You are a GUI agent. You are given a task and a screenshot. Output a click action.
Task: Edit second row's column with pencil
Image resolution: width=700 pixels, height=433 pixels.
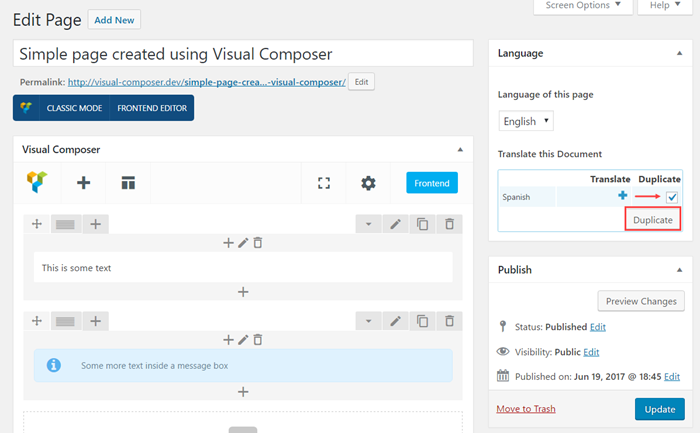(243, 340)
